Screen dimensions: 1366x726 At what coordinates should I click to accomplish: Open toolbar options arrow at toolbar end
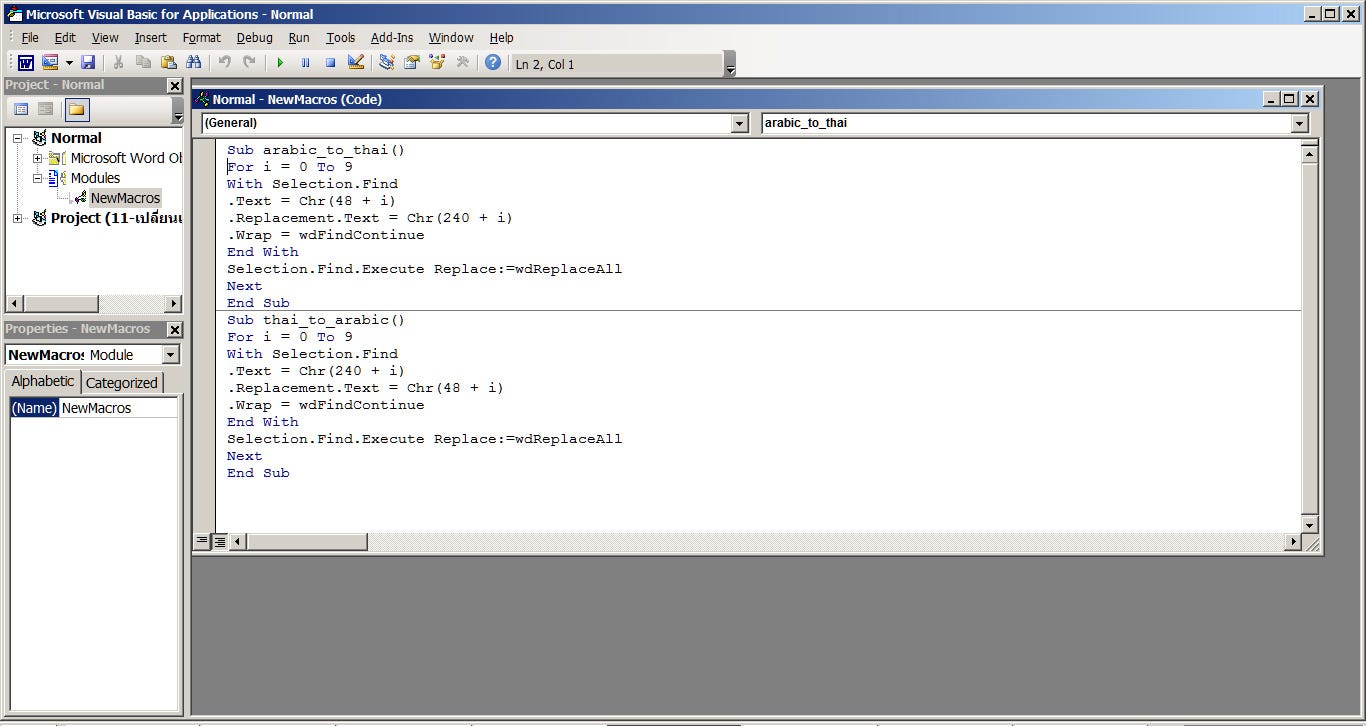tap(730, 64)
